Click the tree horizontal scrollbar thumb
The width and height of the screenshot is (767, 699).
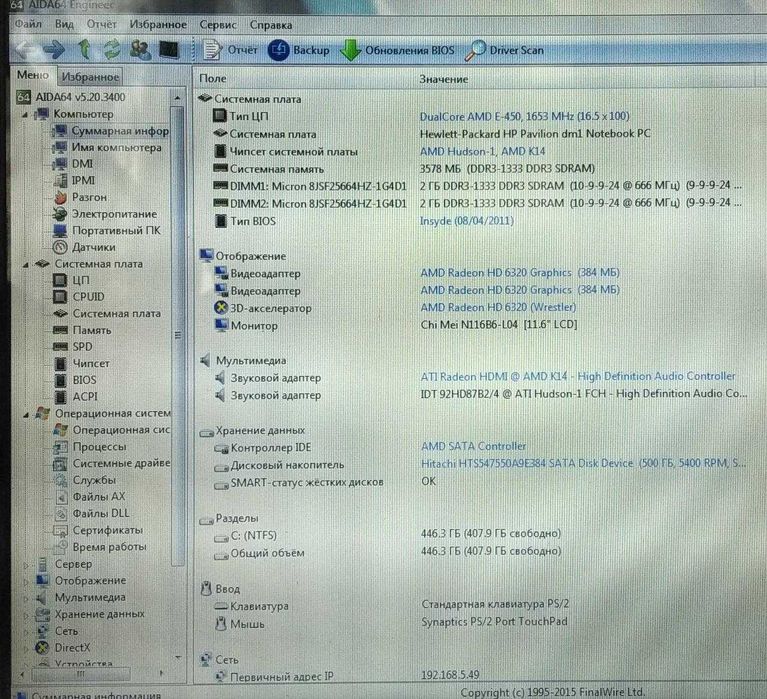[x=81, y=674]
